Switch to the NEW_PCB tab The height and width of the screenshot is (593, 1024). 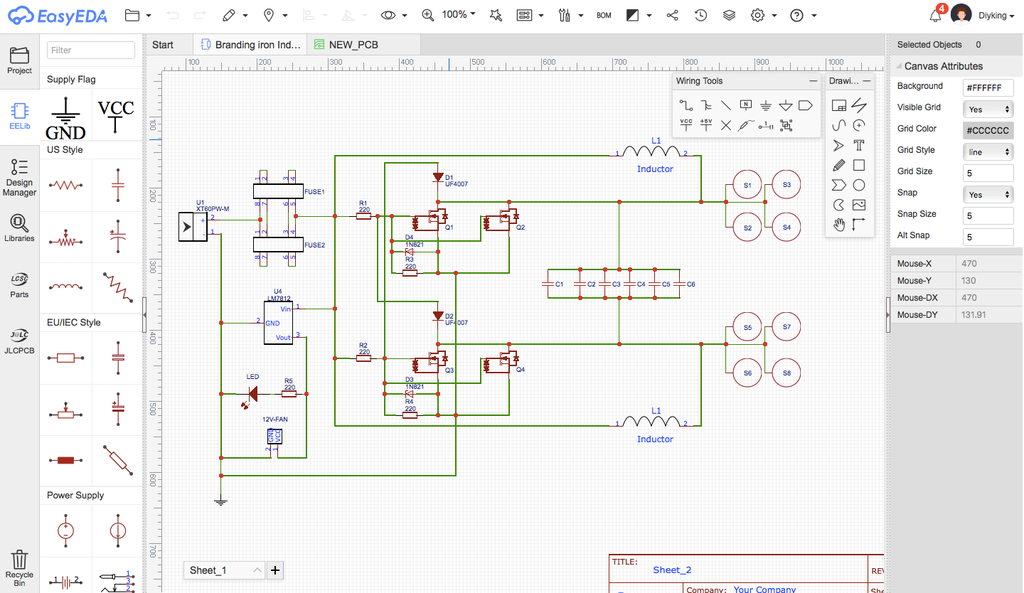tap(345, 45)
